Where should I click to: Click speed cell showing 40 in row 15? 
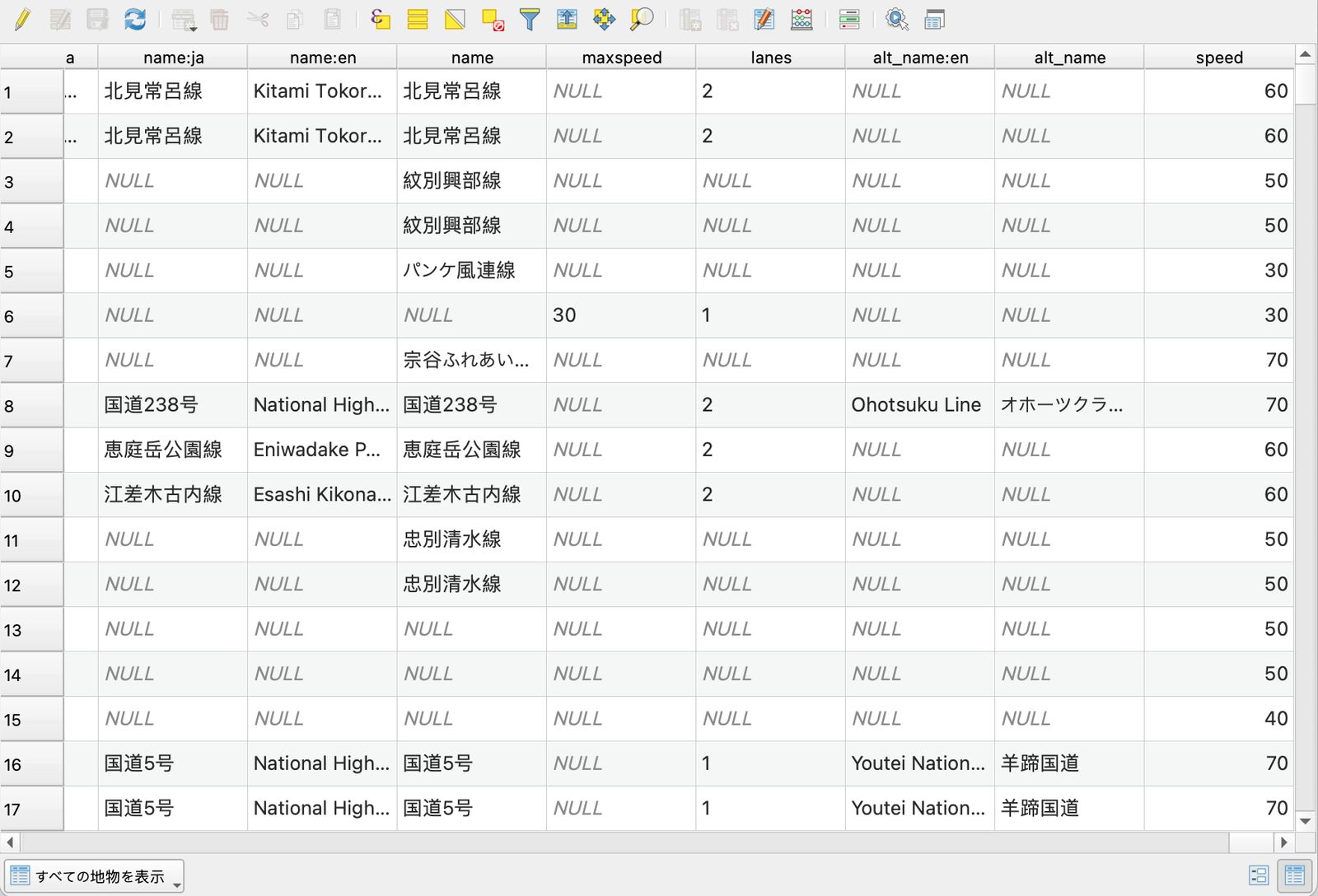pos(1219,718)
